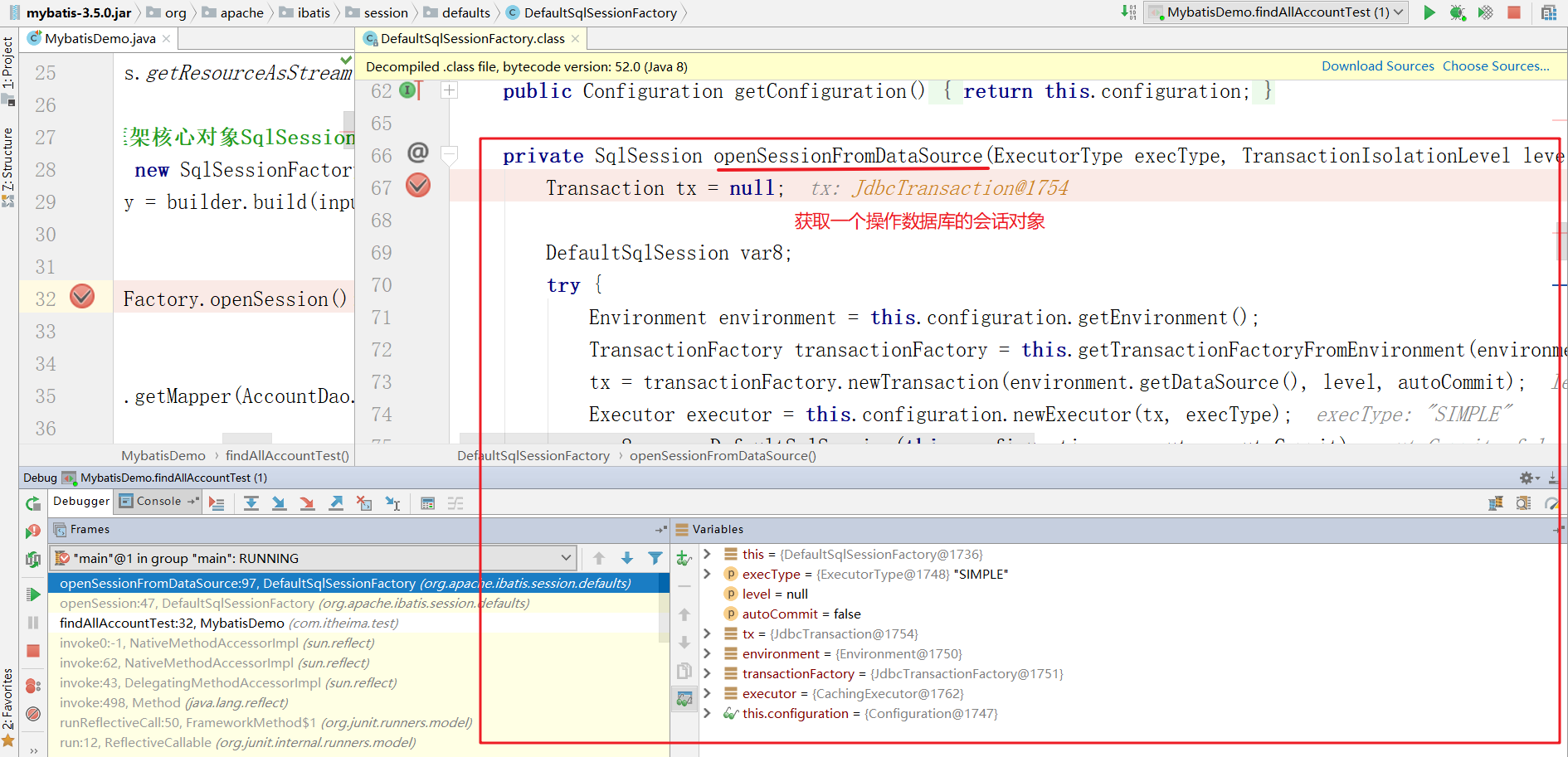Click the 'defaults' breadcrumb in navigation bar
This screenshot has height=757, width=1568.
[458, 12]
